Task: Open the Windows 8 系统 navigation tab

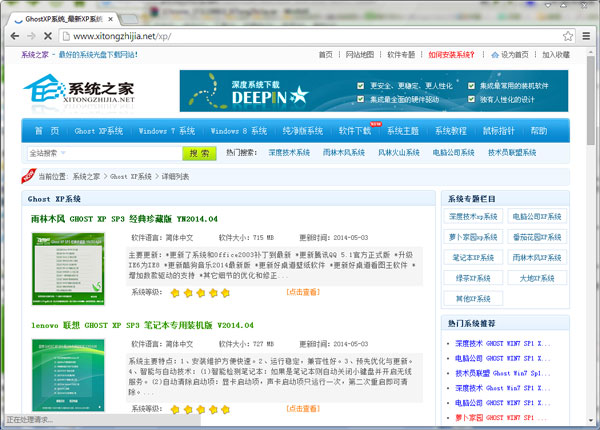Action: pos(239,131)
